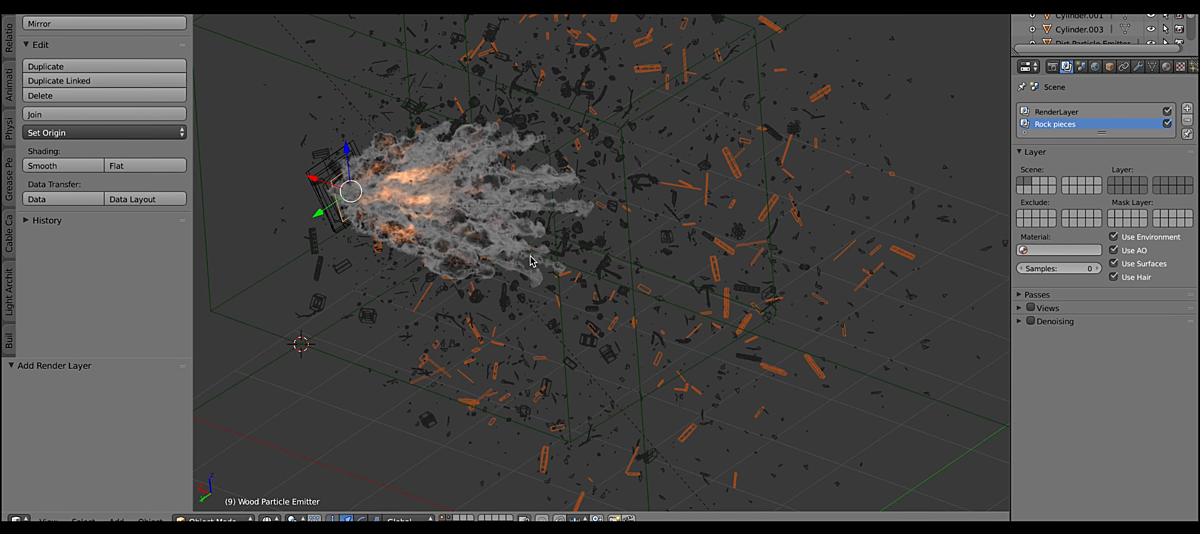Open the Scene properties tab
The height and width of the screenshot is (534, 1200).
tap(1081, 67)
